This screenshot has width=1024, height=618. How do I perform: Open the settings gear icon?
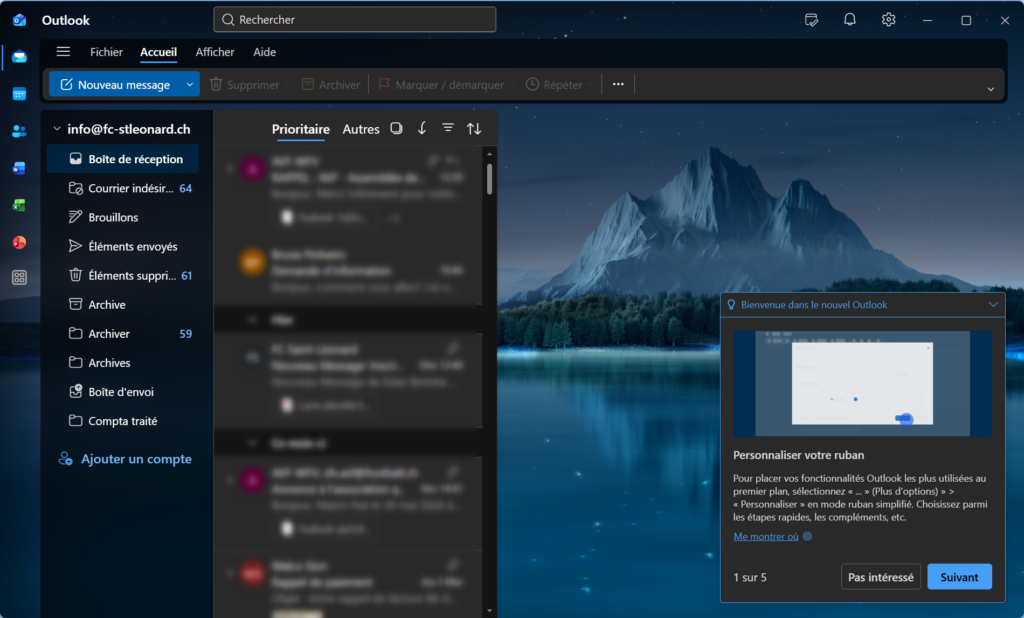(888, 20)
